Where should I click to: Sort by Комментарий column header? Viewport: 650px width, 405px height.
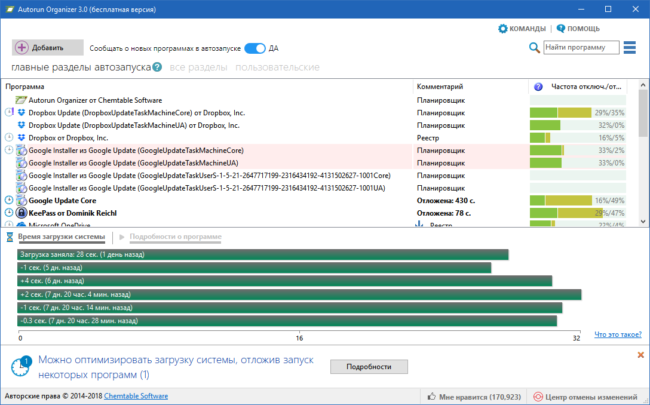(x=471, y=87)
